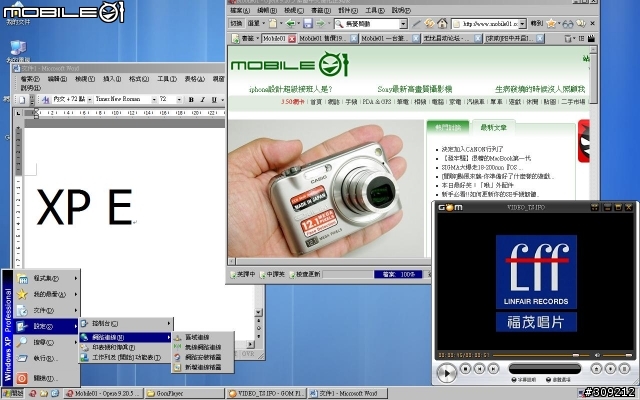
Task: Click the Microsoft Word taskbar button
Action: [x=347, y=393]
